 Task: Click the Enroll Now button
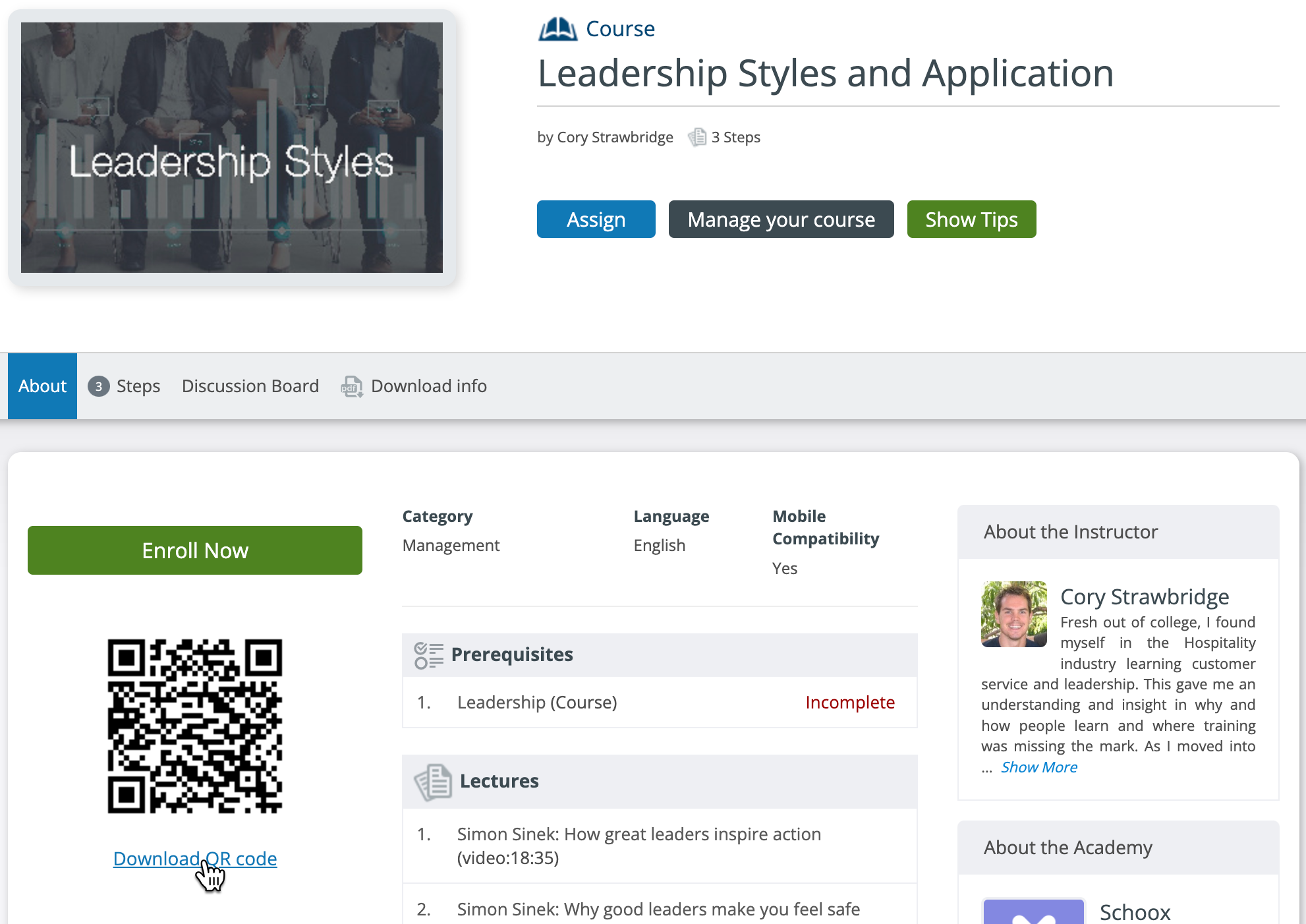click(194, 550)
